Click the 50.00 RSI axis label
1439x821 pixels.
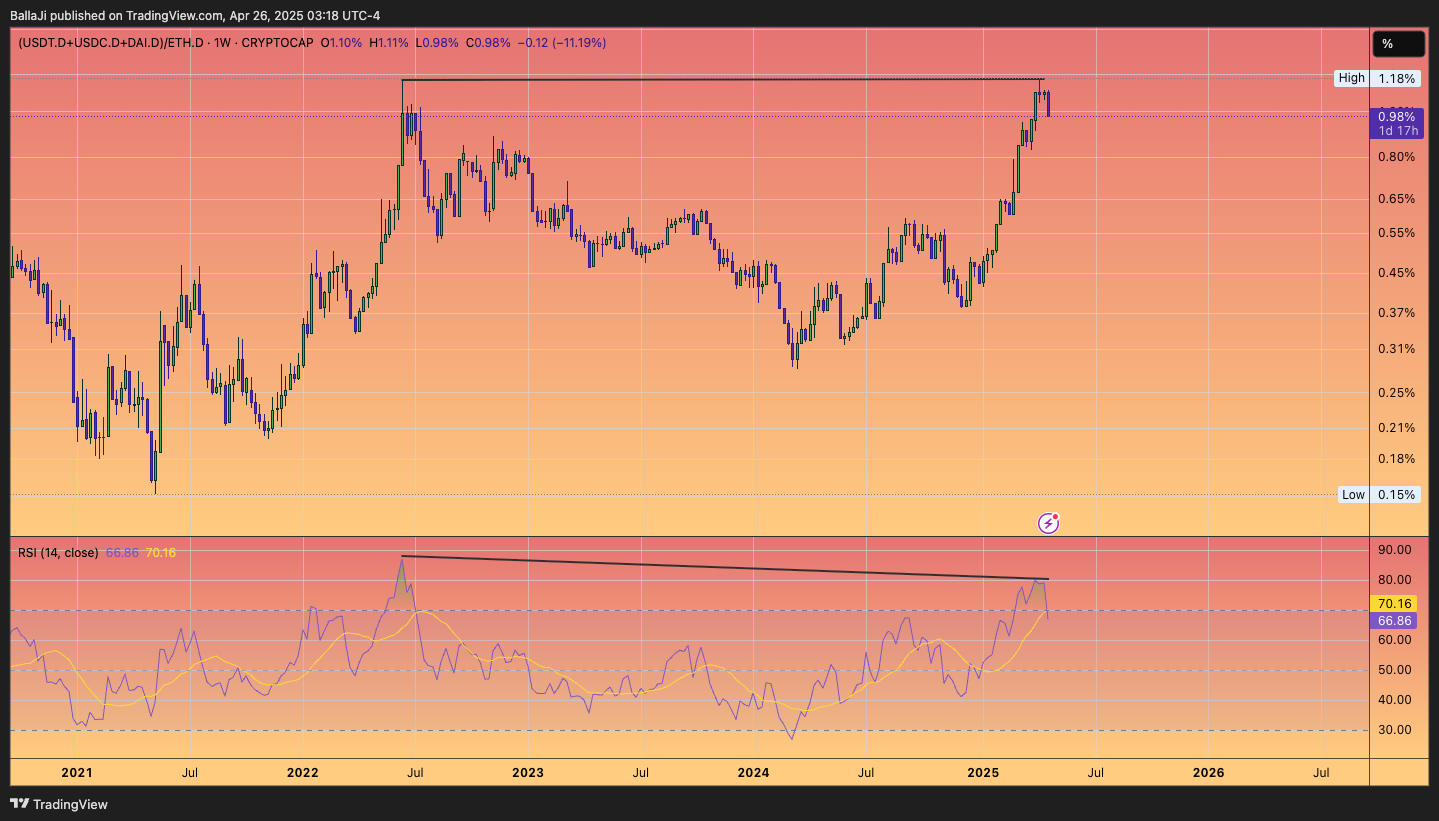pos(1394,670)
